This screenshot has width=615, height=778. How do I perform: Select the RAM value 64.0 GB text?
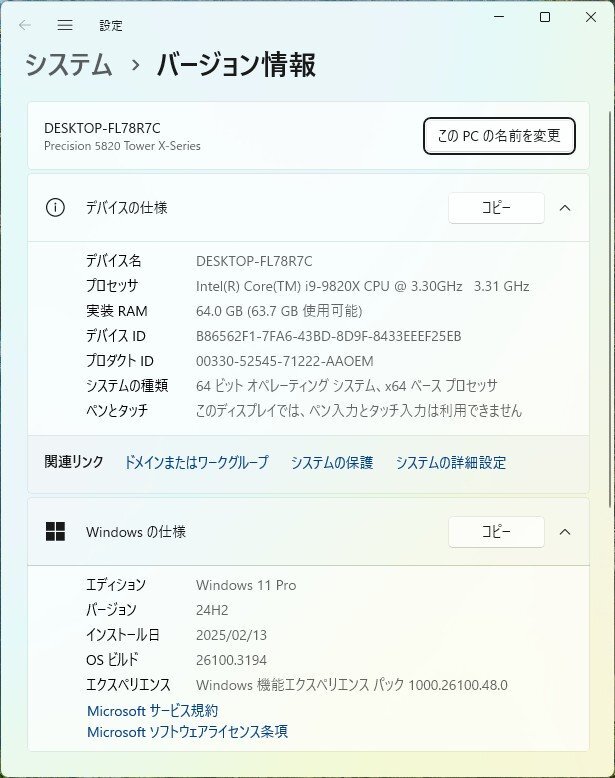pos(279,311)
